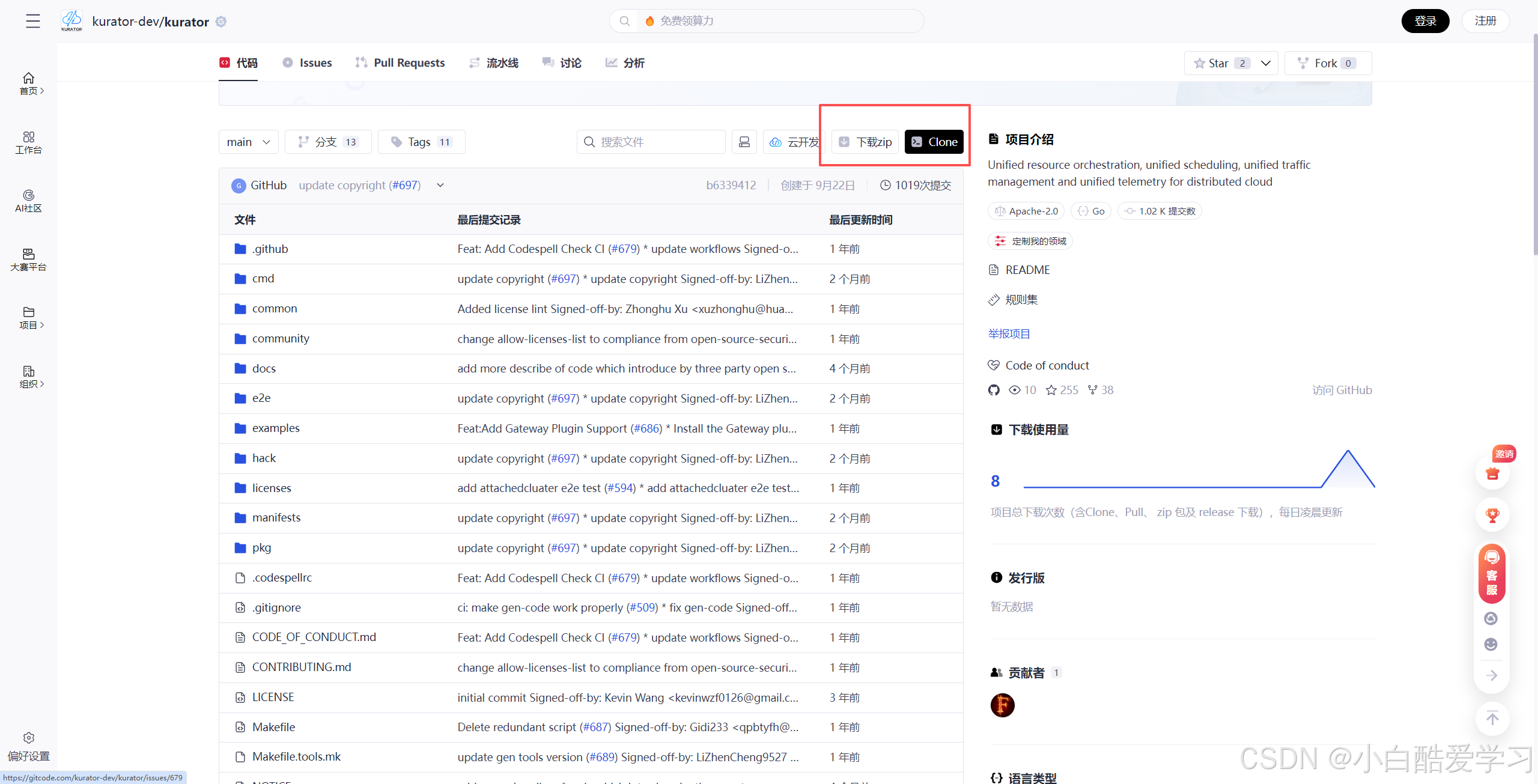Click the GitHub octocat icon
Image resolution: width=1538 pixels, height=784 pixels.
[994, 390]
